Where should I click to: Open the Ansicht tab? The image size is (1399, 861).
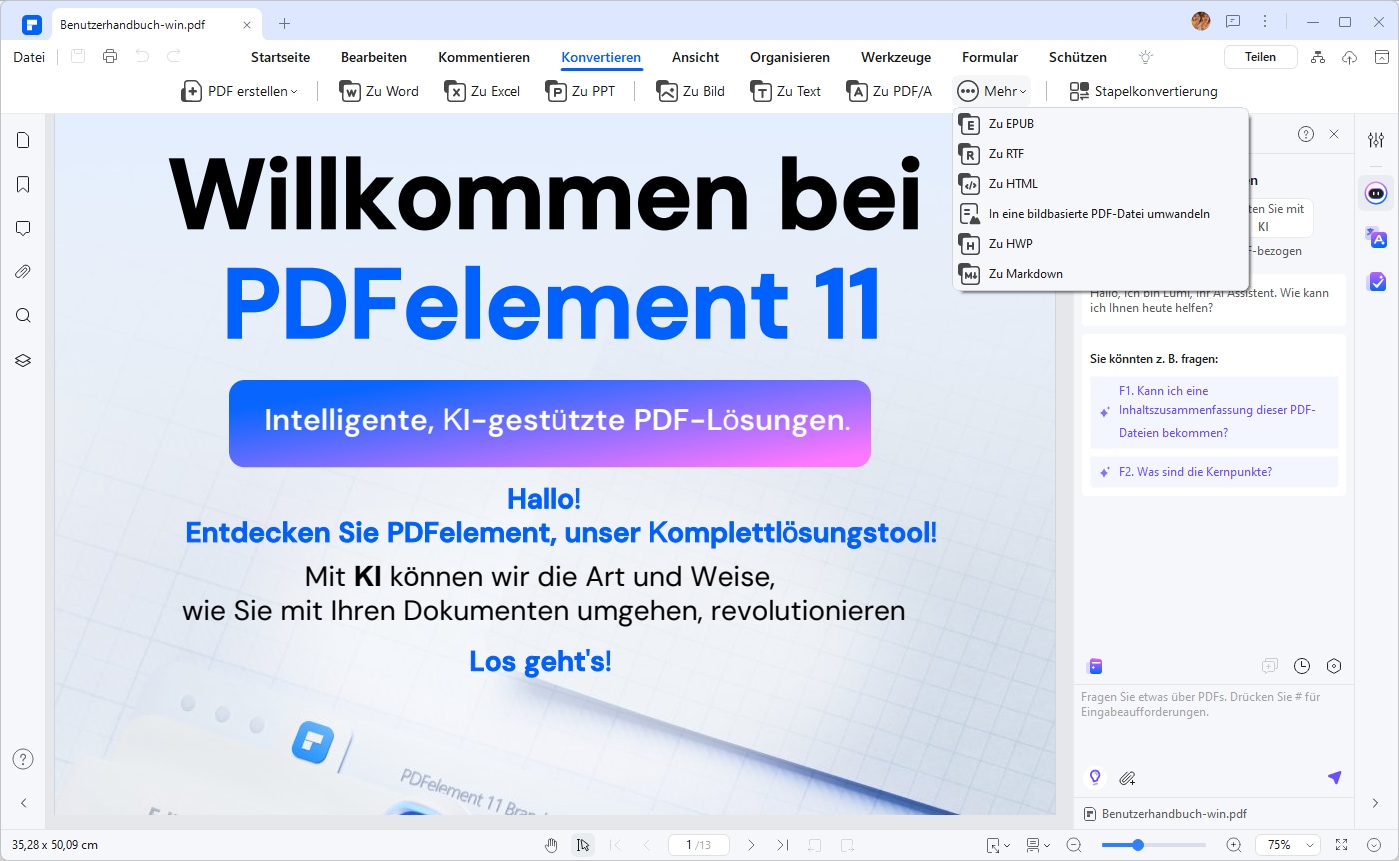[x=695, y=58]
